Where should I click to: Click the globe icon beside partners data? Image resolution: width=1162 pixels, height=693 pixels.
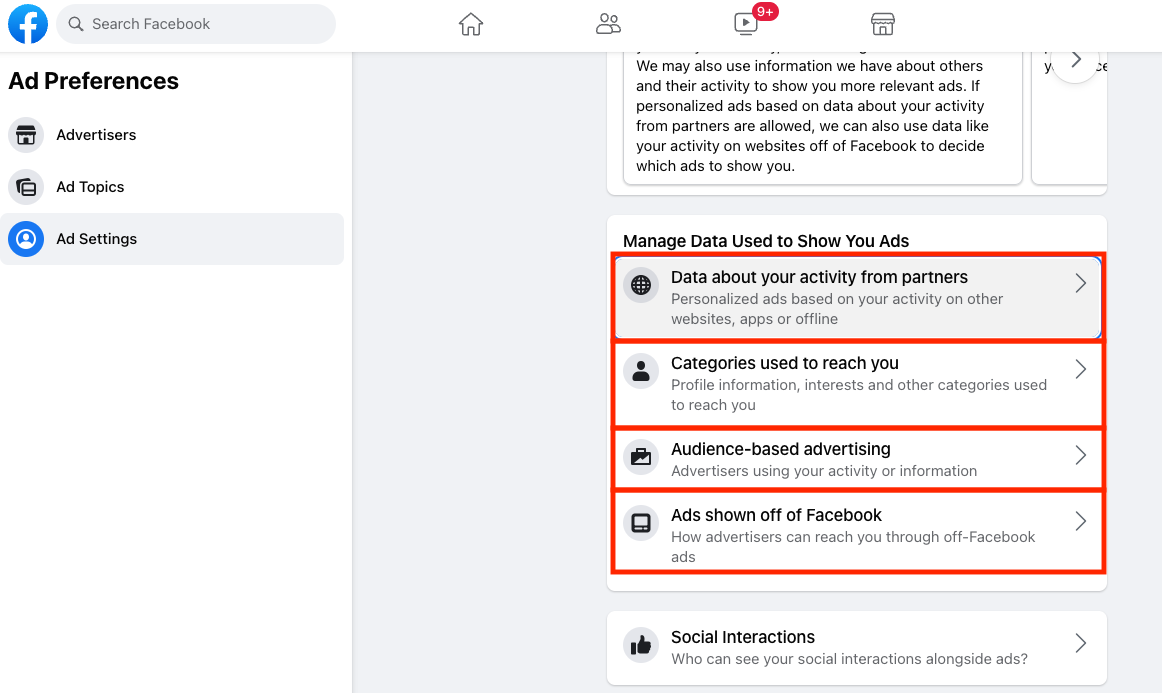(641, 285)
